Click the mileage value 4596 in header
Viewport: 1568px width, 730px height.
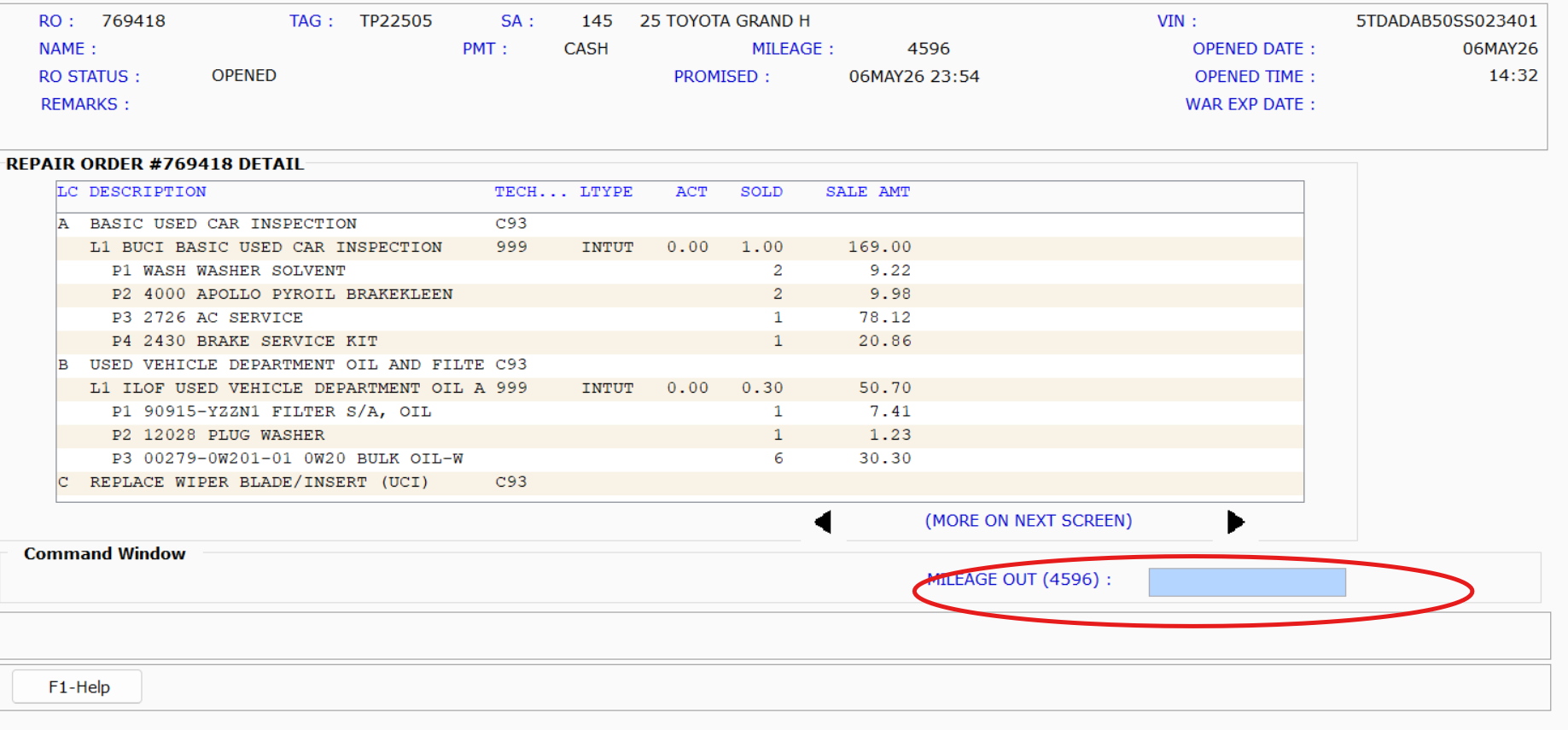pos(929,50)
